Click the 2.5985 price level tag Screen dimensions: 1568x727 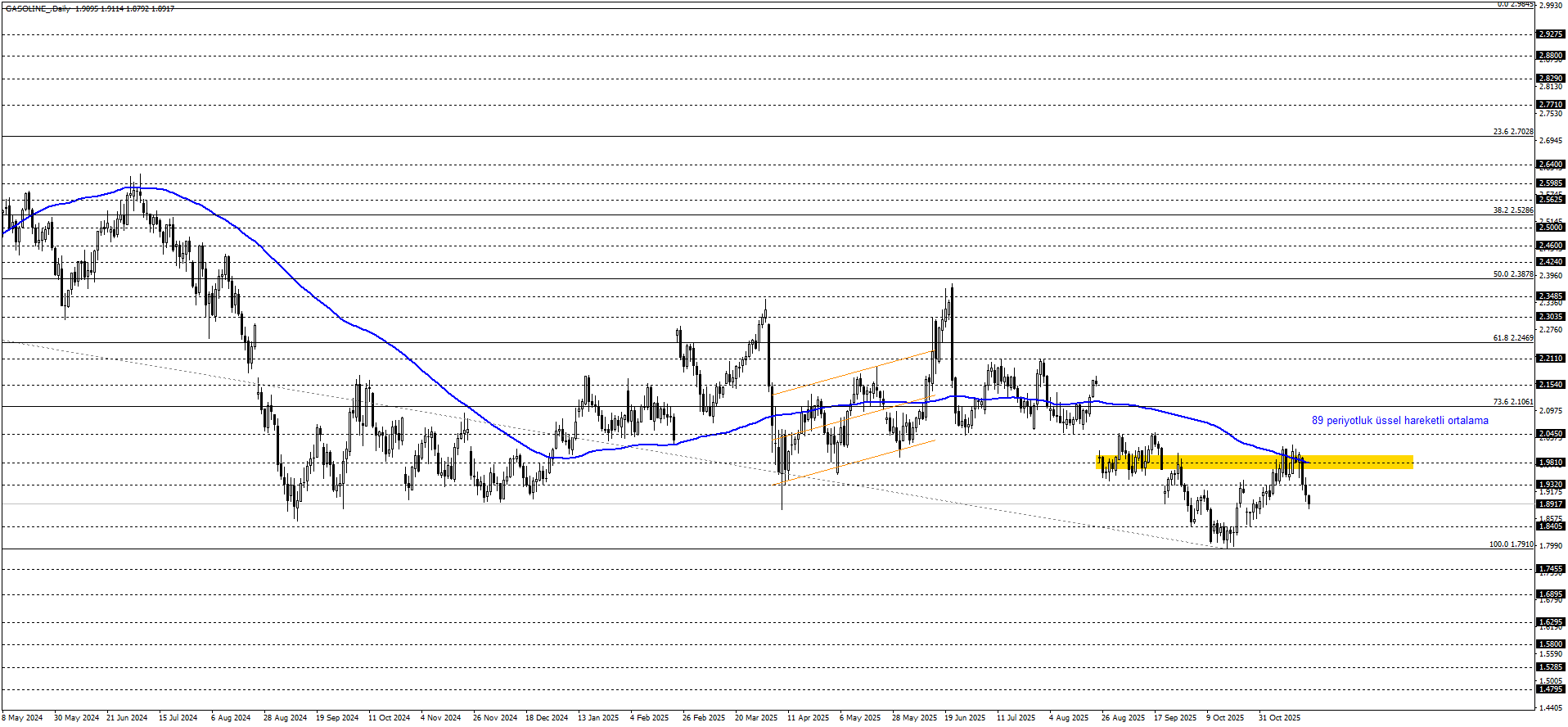coord(1551,183)
